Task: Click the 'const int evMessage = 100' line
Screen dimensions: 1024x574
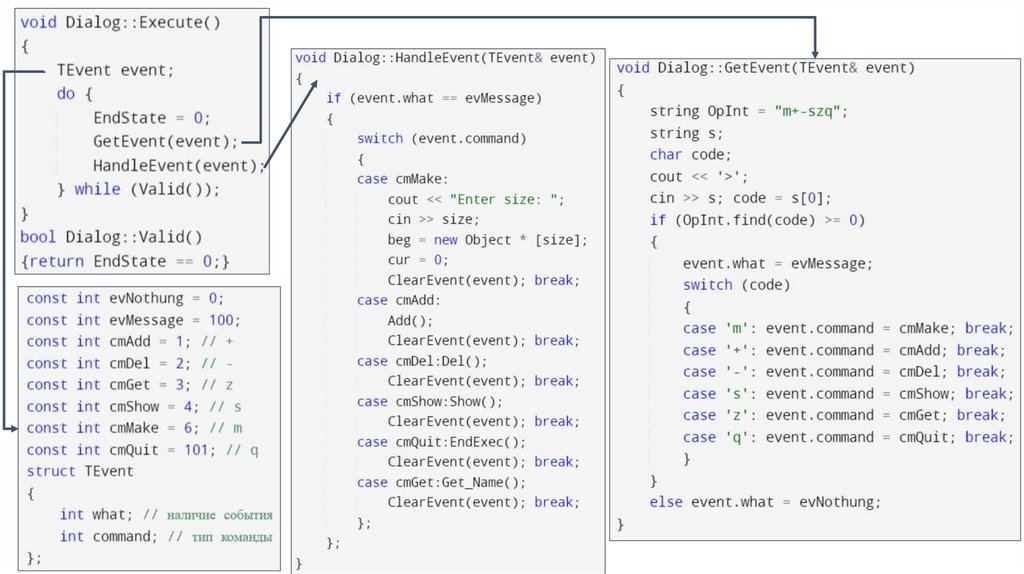Action: [x=133, y=320]
